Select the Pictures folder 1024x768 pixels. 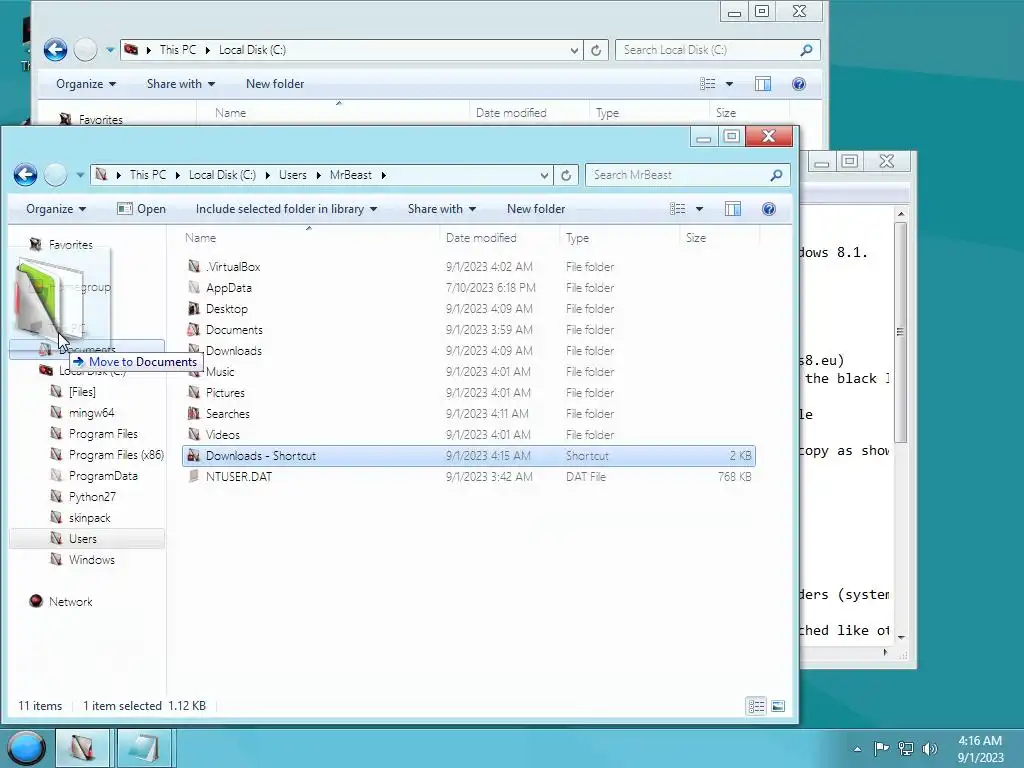coord(225,392)
